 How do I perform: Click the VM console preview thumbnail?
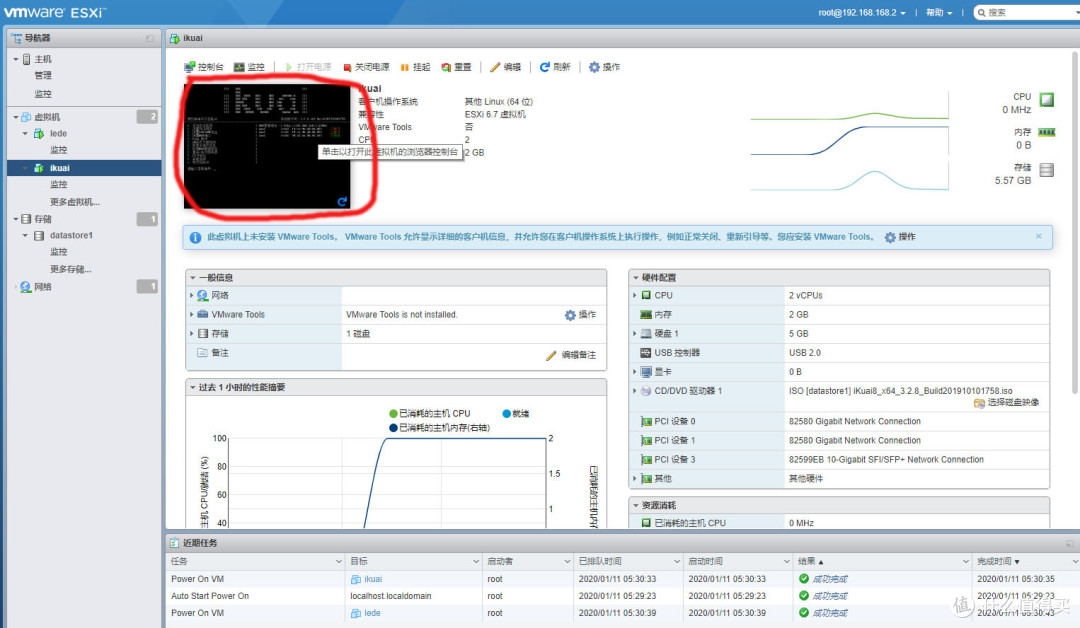pos(265,145)
